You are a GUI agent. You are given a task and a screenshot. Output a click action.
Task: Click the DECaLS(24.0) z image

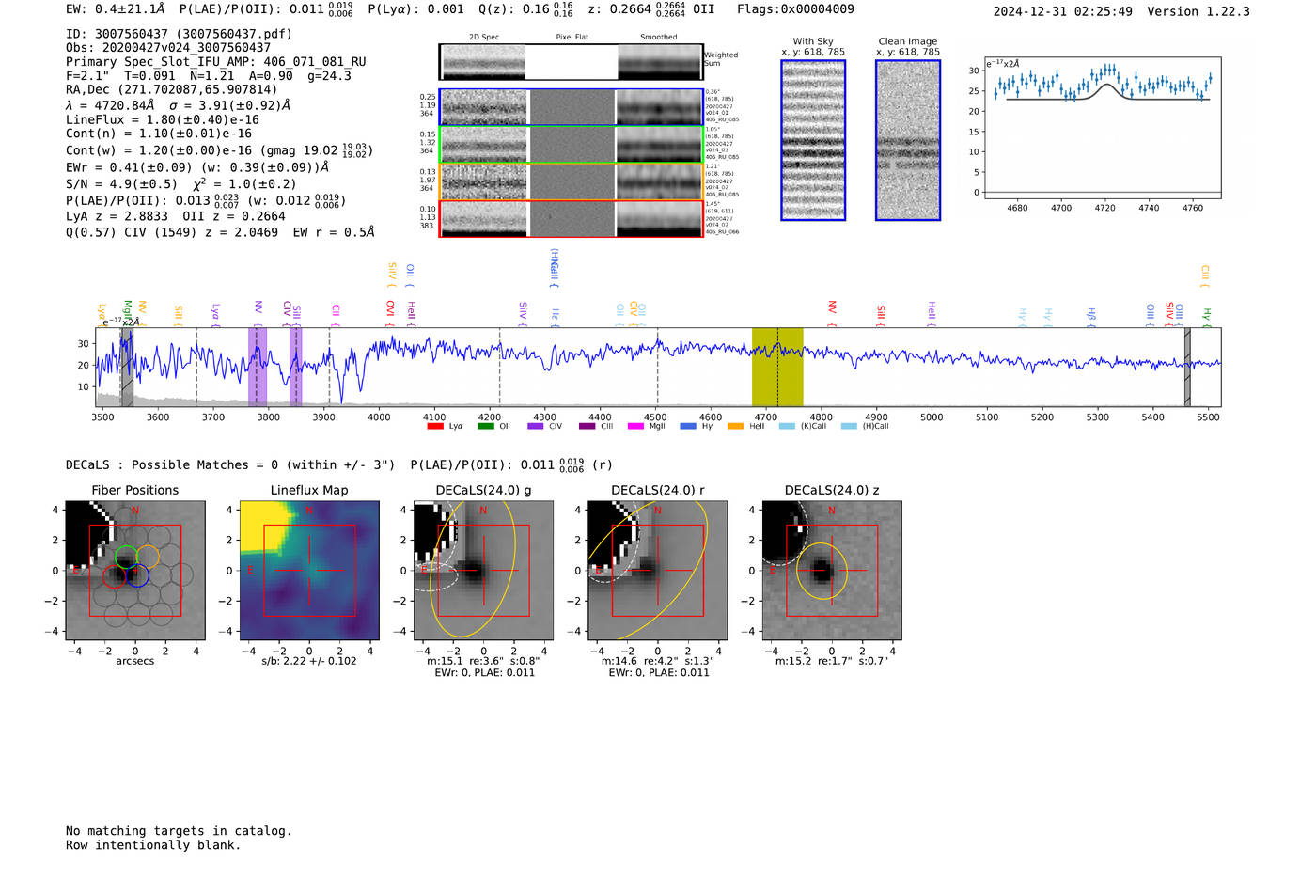coord(832,571)
